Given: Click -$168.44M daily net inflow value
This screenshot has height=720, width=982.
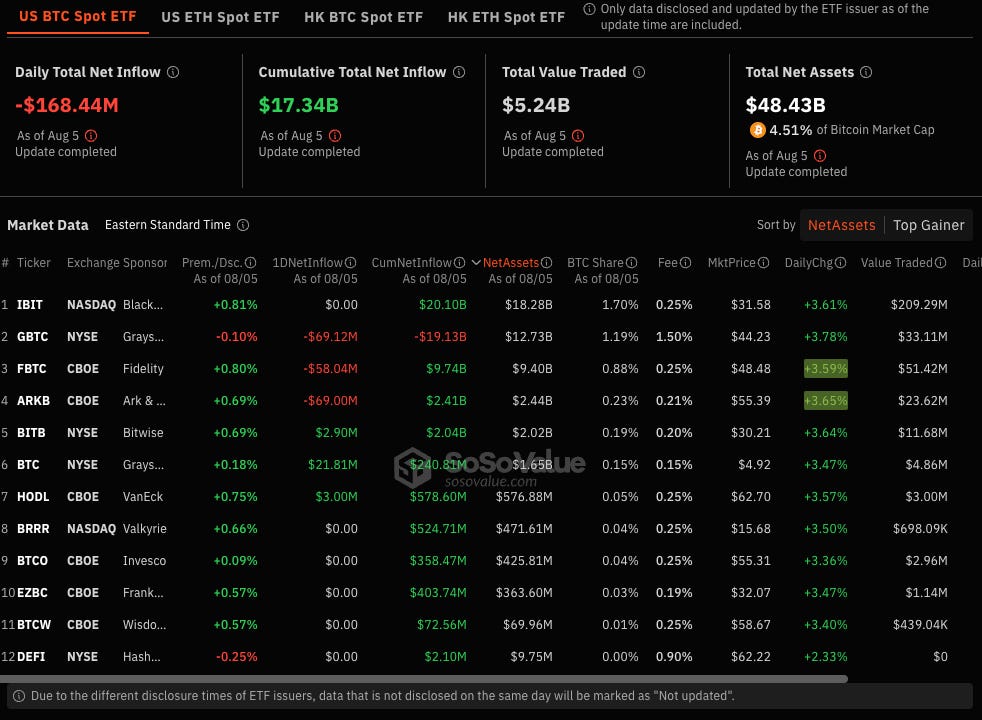Looking at the screenshot, I should [x=67, y=105].
